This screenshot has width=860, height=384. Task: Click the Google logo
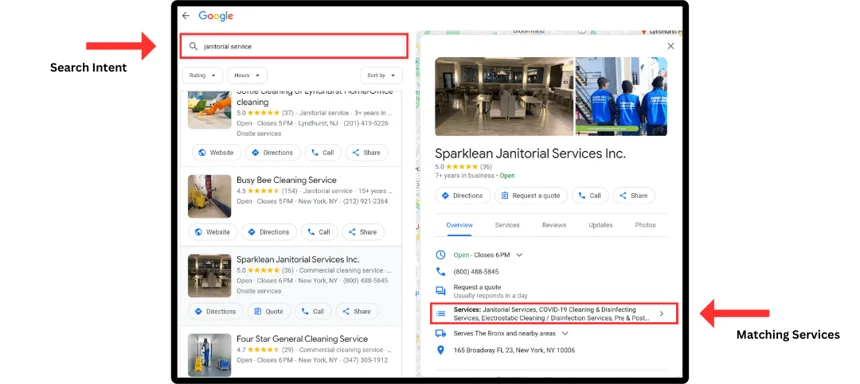coord(216,16)
